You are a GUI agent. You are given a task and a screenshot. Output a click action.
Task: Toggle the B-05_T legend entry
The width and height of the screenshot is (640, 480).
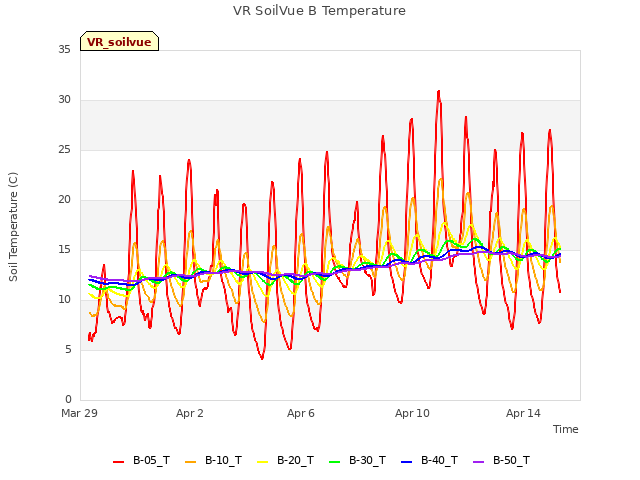pyautogui.click(x=141, y=460)
